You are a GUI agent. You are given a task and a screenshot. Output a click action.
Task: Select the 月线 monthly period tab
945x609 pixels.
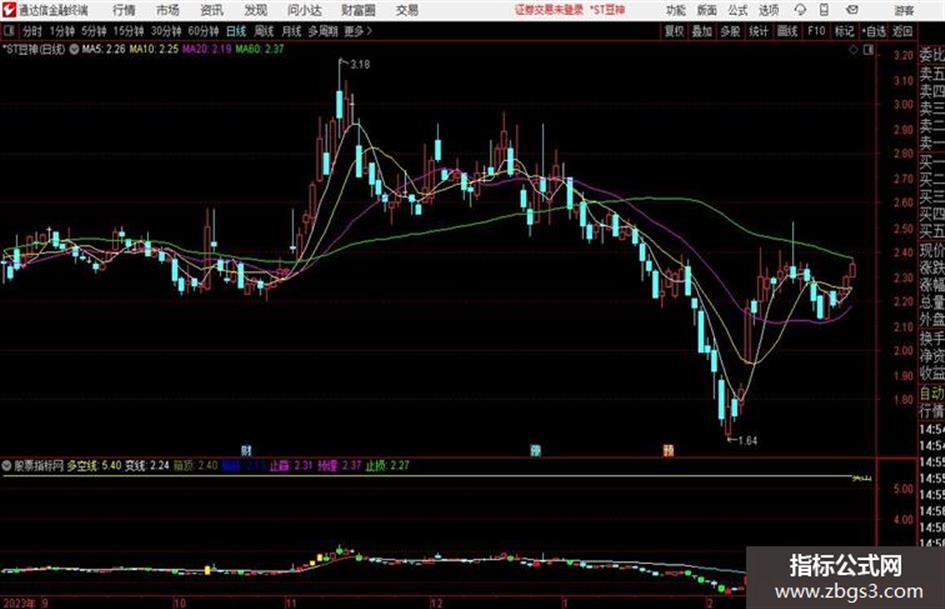292,31
